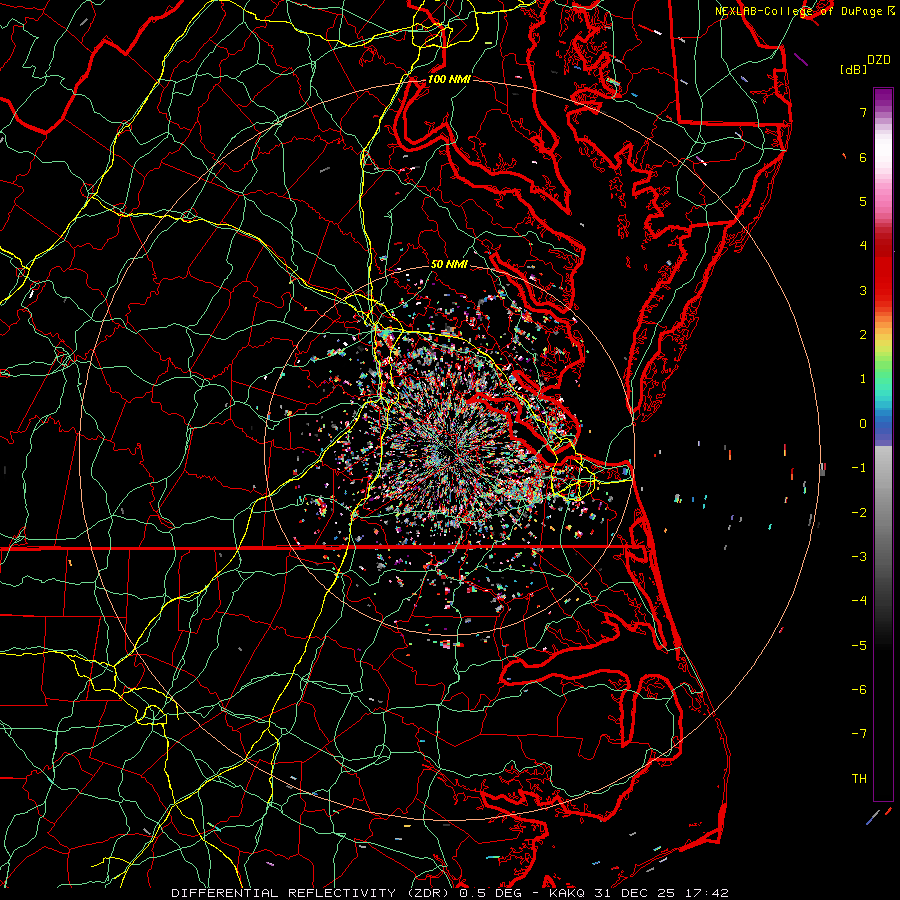Image resolution: width=900 pixels, height=900 pixels.
Task: Click the 3 value on color scale
Action: click(x=863, y=290)
